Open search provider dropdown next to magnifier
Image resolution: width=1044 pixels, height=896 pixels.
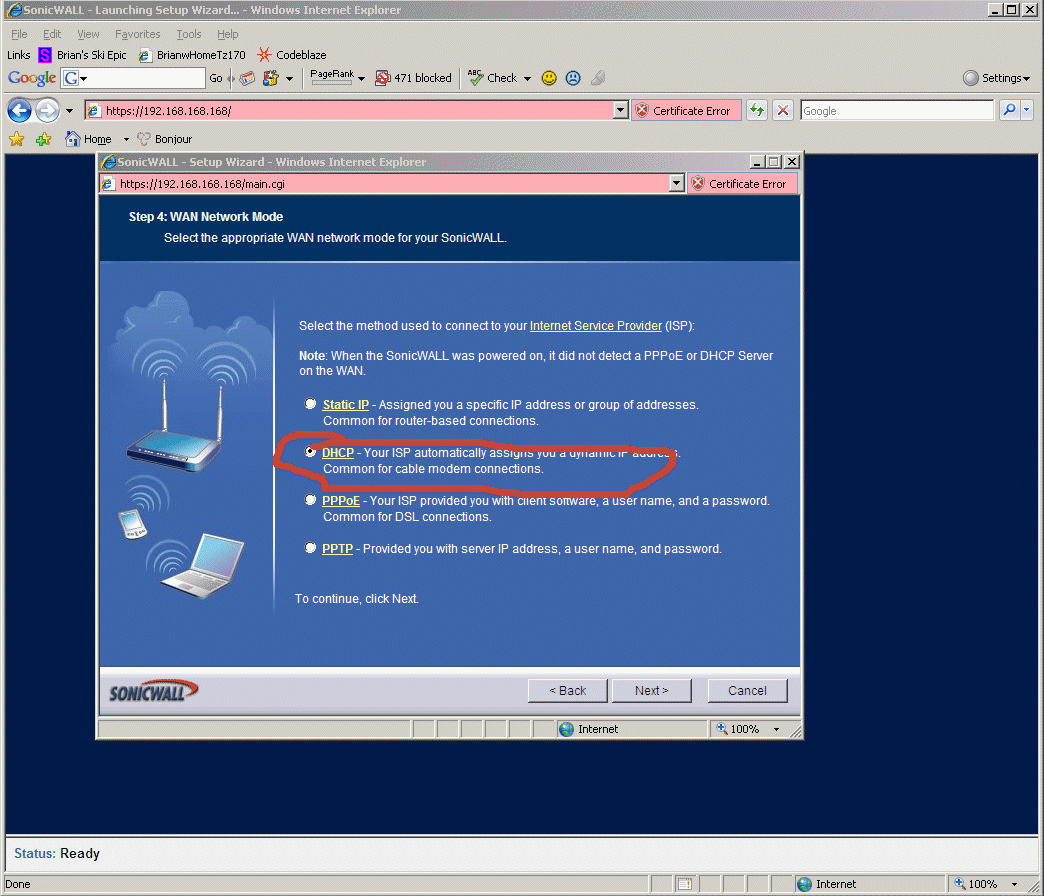click(1027, 111)
